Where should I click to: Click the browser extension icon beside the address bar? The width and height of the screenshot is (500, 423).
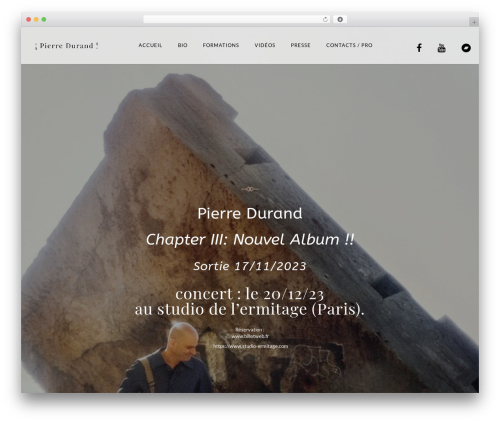pyautogui.click(x=340, y=19)
